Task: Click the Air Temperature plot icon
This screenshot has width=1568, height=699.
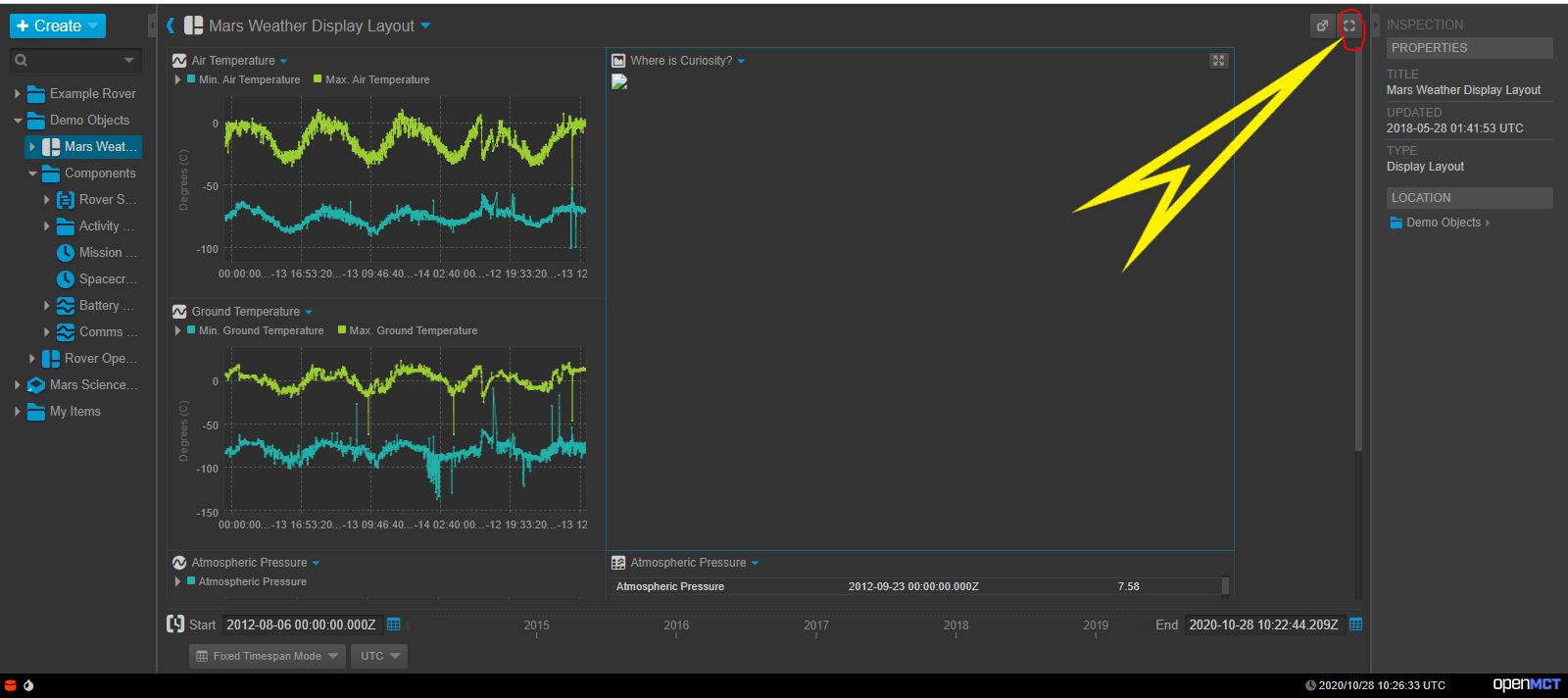Action: coord(179,61)
